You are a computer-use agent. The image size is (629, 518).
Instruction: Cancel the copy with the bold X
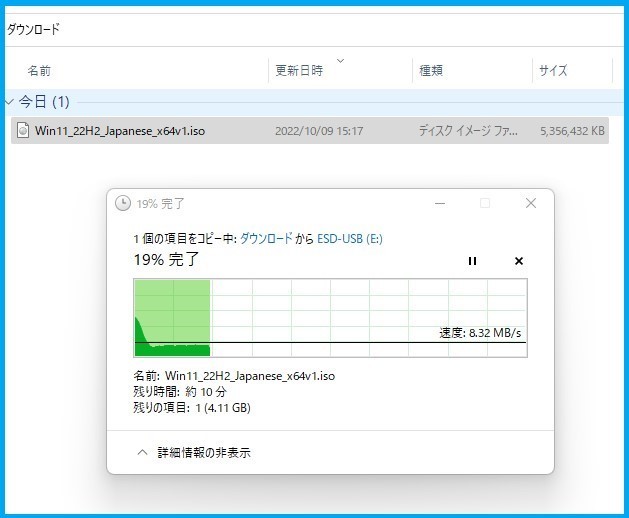[x=519, y=261]
